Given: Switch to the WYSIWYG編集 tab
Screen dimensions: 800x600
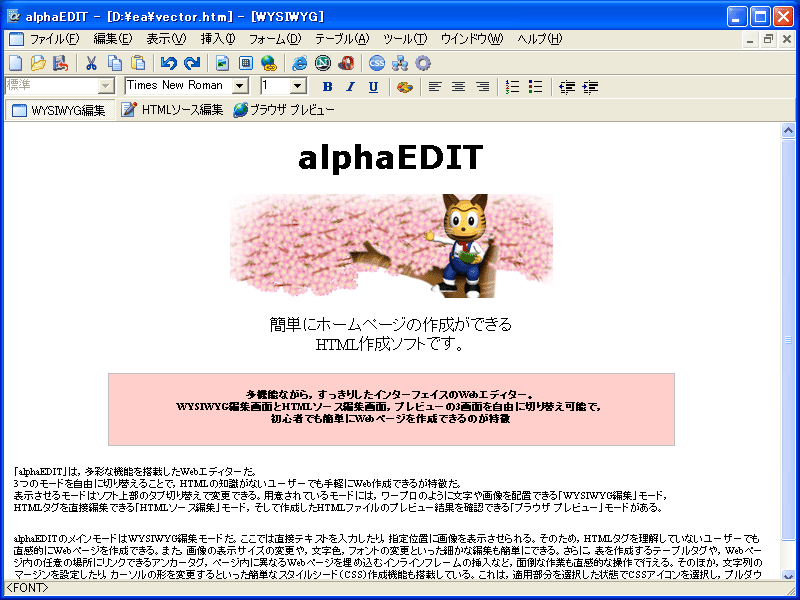Looking at the screenshot, I should 58,110.
